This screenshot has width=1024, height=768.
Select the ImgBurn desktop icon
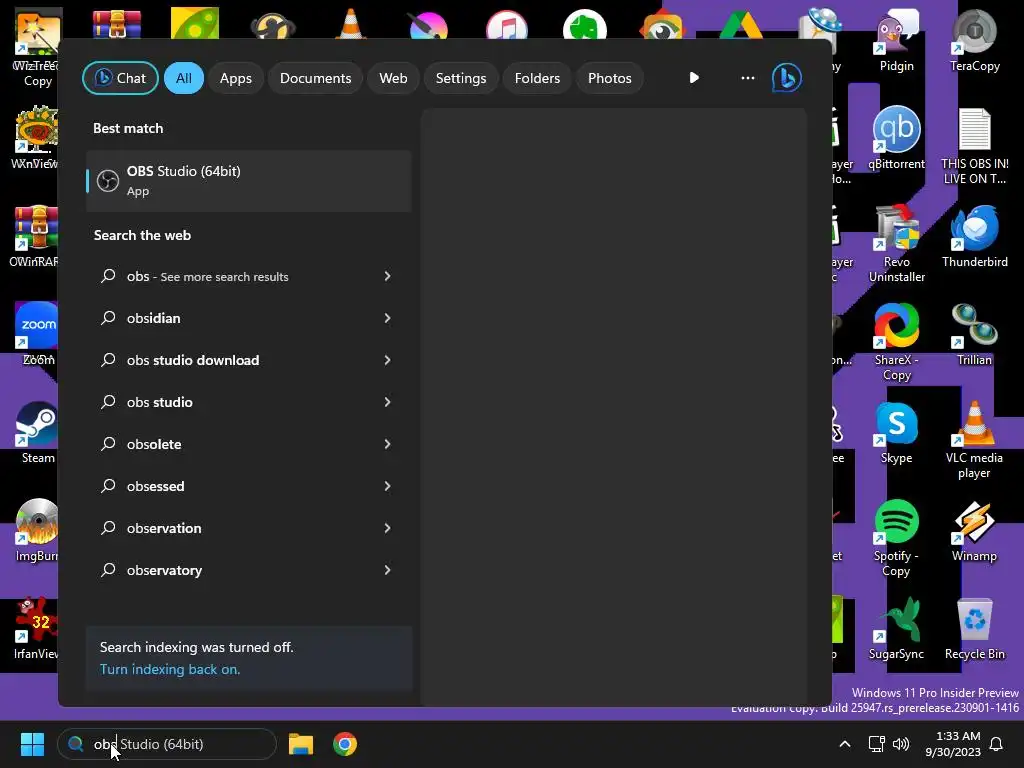pos(37,530)
